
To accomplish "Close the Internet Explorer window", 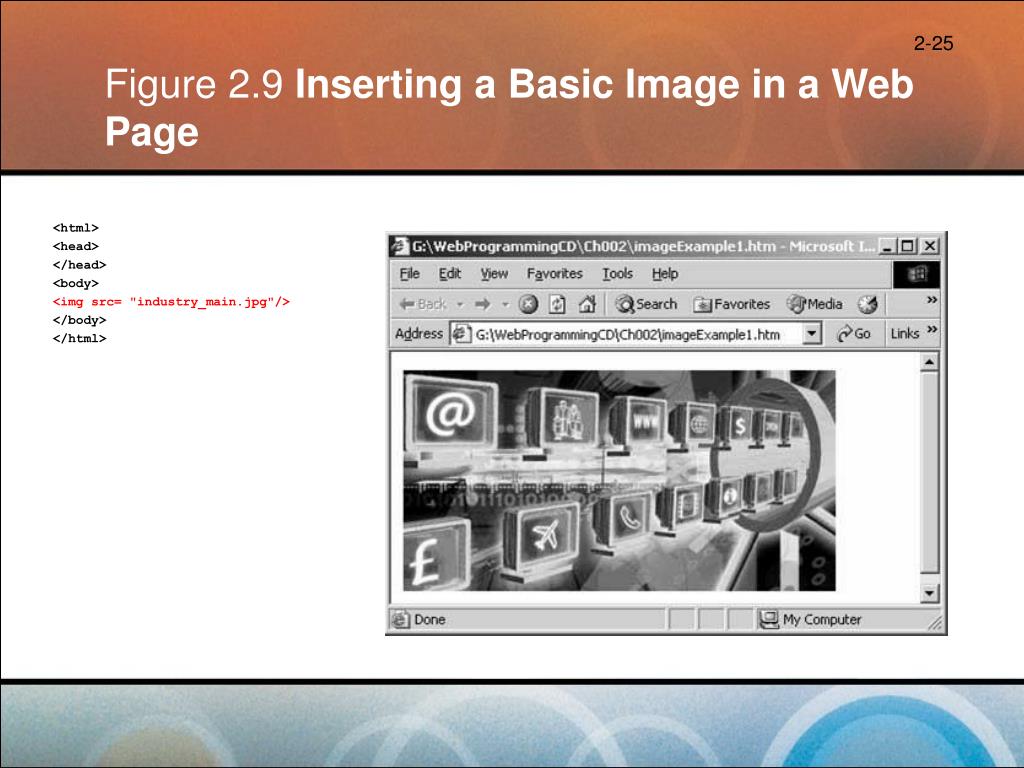I will (930, 246).
